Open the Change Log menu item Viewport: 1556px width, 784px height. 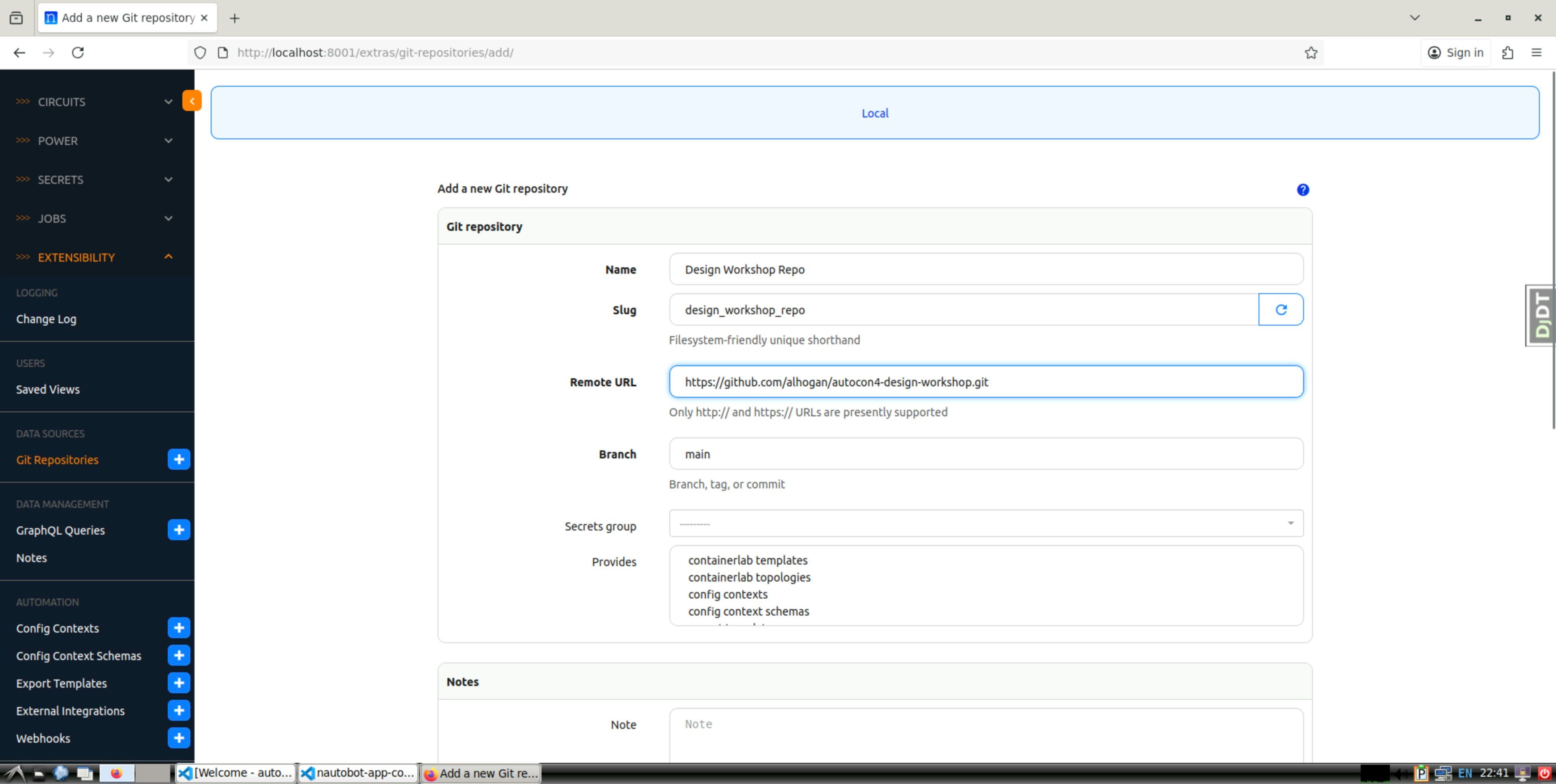tap(46, 319)
